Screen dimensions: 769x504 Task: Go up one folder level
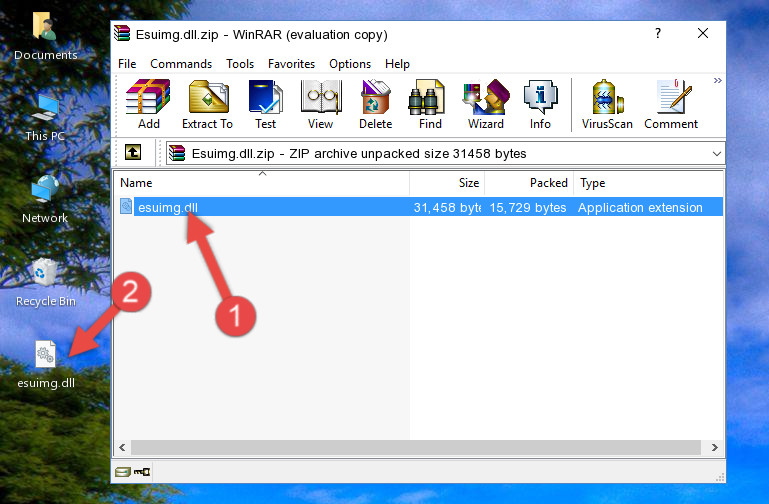(133, 152)
